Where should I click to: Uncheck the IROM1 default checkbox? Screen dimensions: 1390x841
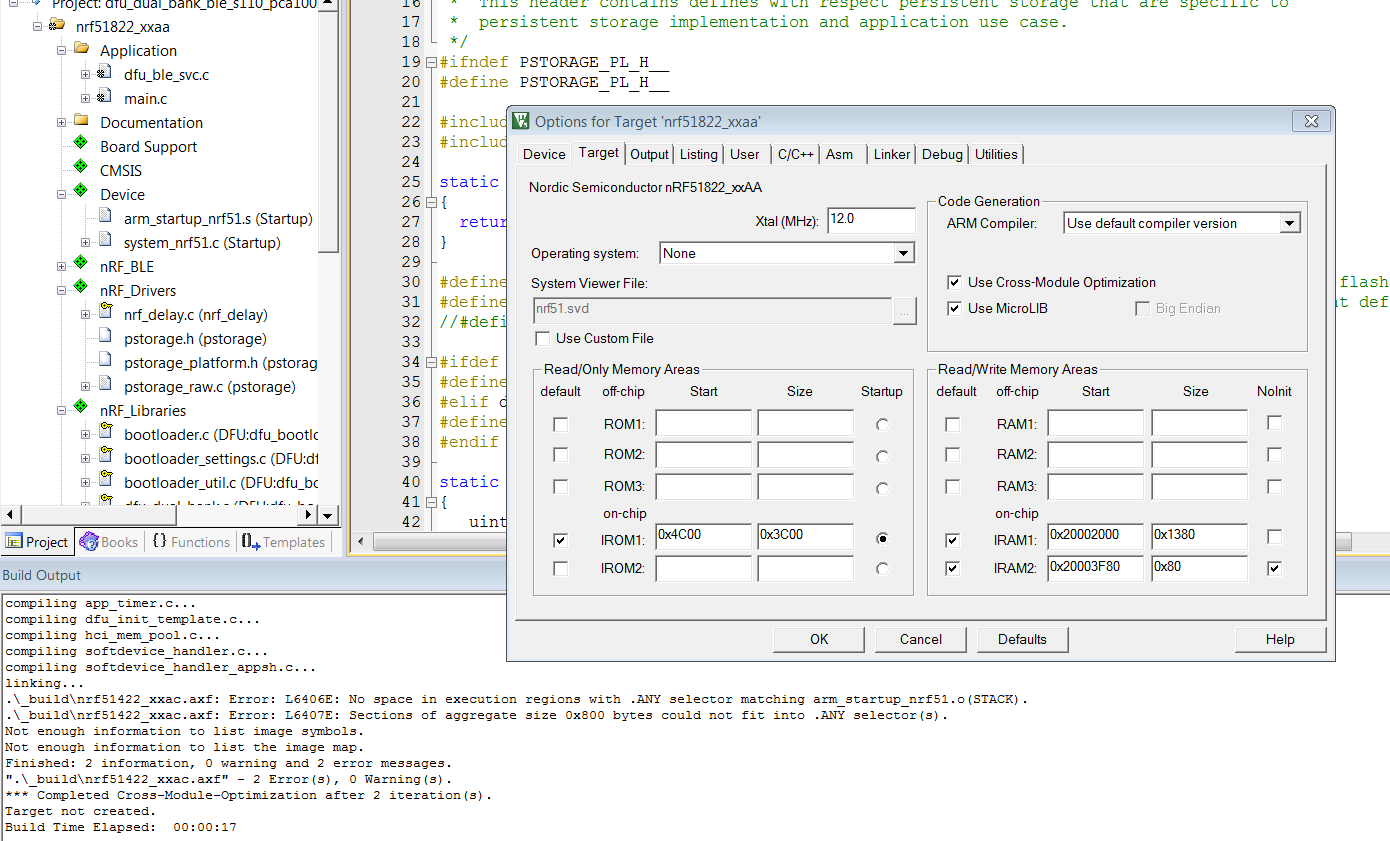pos(561,540)
